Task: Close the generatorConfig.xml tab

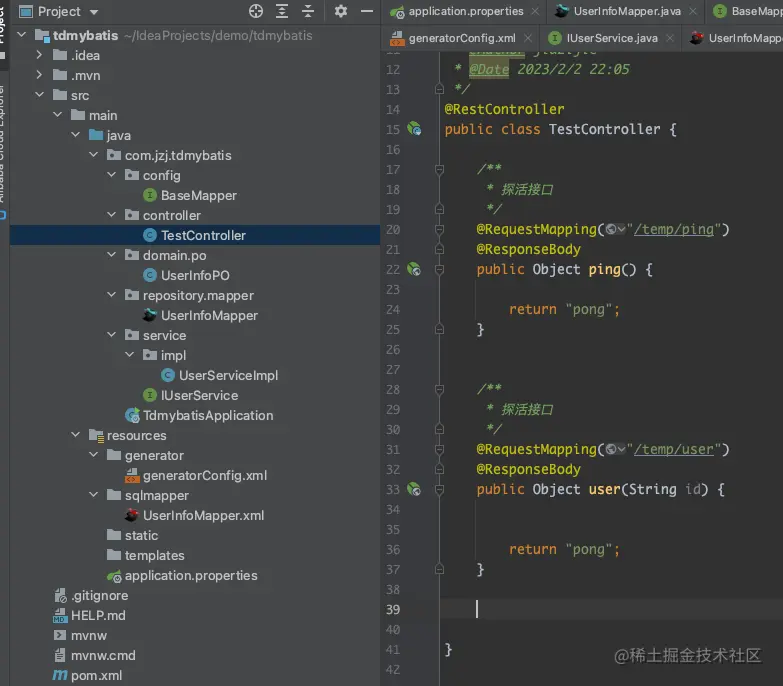Action: coord(527,38)
